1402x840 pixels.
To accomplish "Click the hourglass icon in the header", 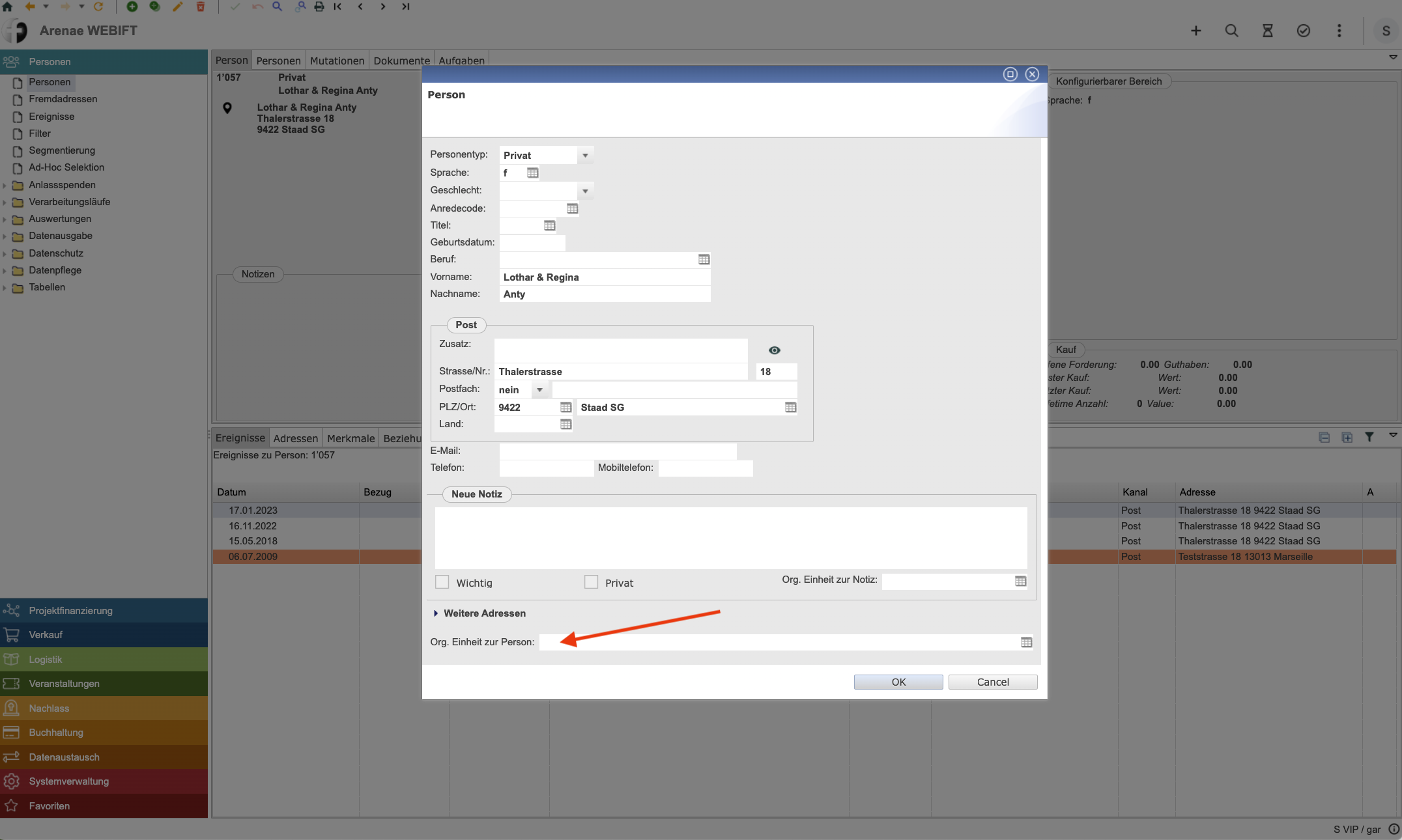I will (1267, 31).
